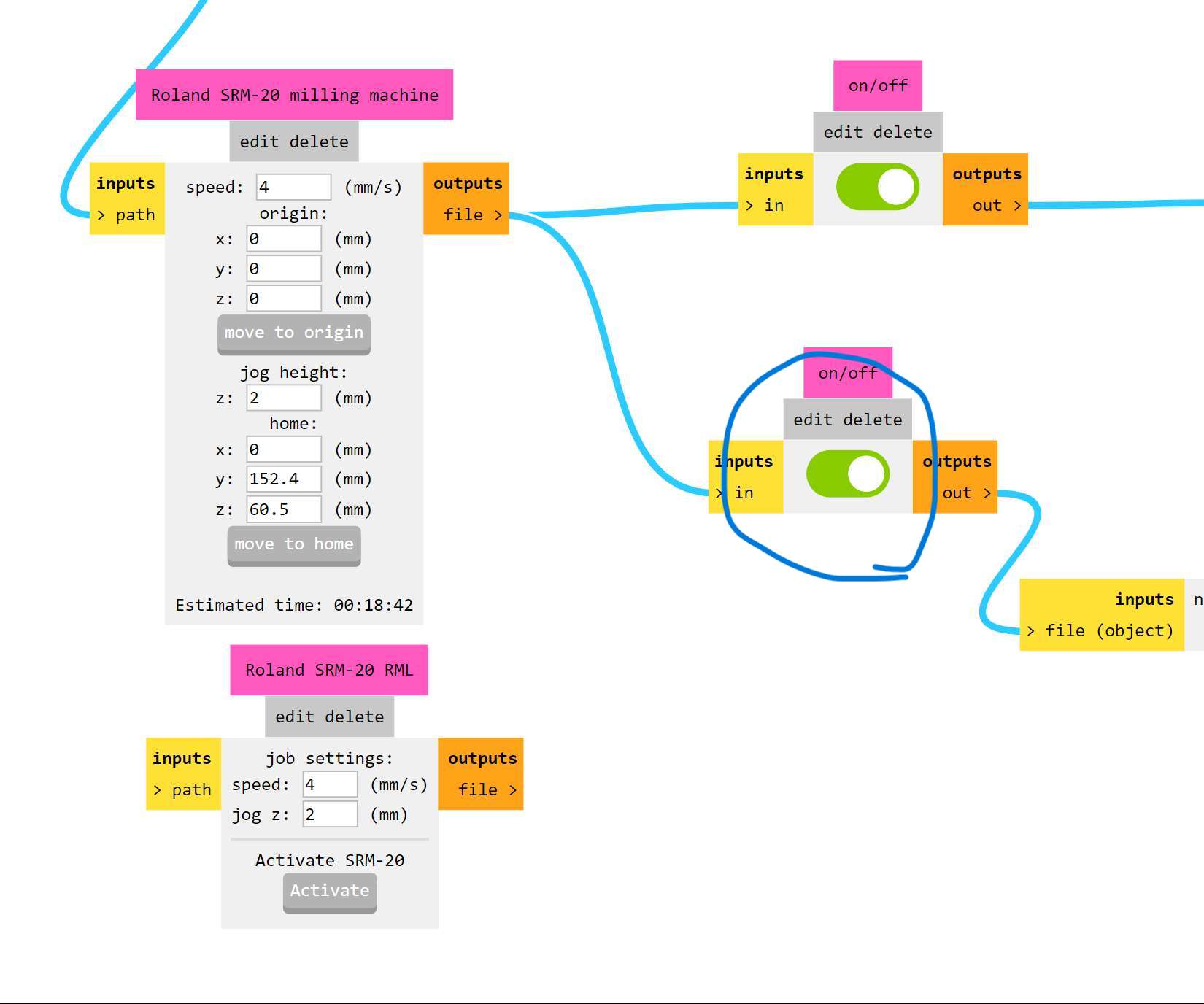Activate the SRM-20 with Activate button
This screenshot has width=1204, height=1004.
(x=330, y=892)
